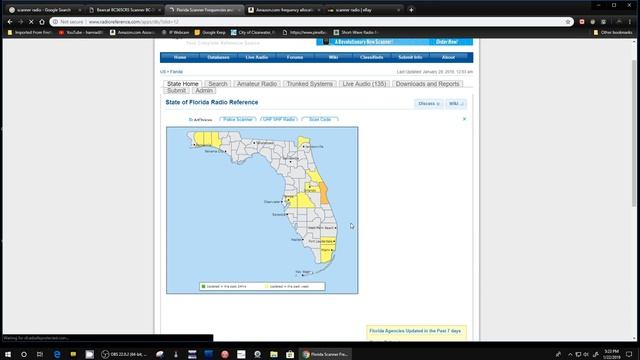Viewport: 640px width, 360px height.
Task: Open the Imported From Firefox bookmark folder
Action: pyautogui.click(x=29, y=32)
